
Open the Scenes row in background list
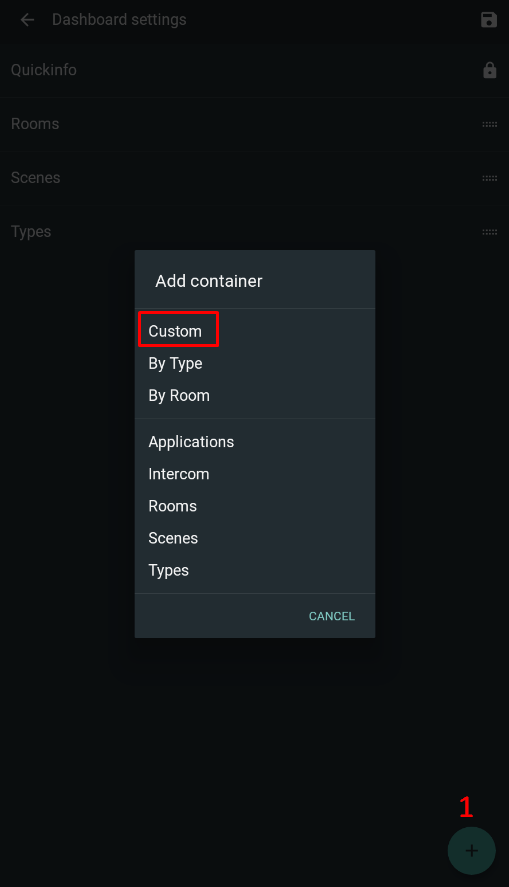point(254,178)
